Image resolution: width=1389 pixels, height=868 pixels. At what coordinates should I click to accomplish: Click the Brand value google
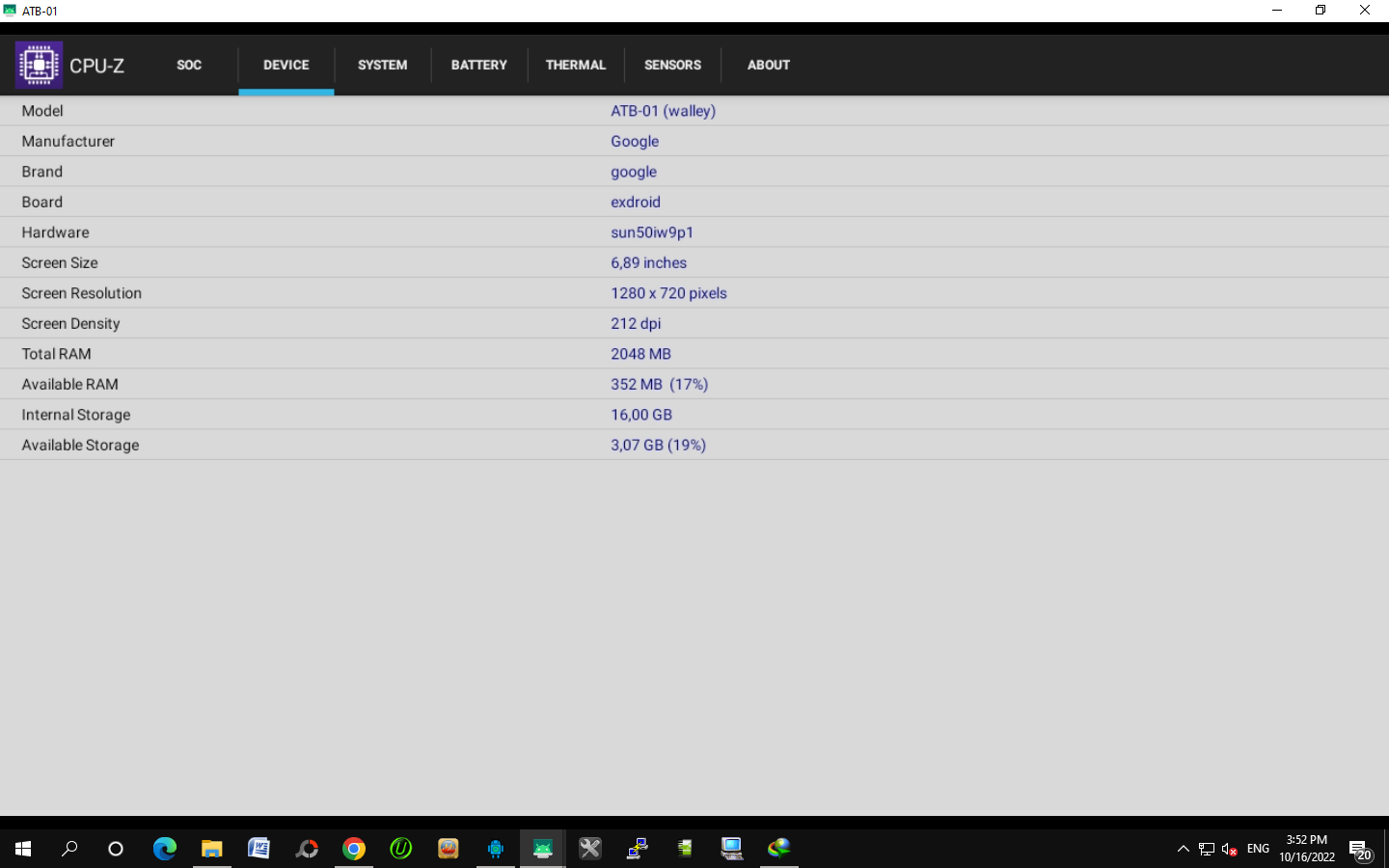click(634, 172)
